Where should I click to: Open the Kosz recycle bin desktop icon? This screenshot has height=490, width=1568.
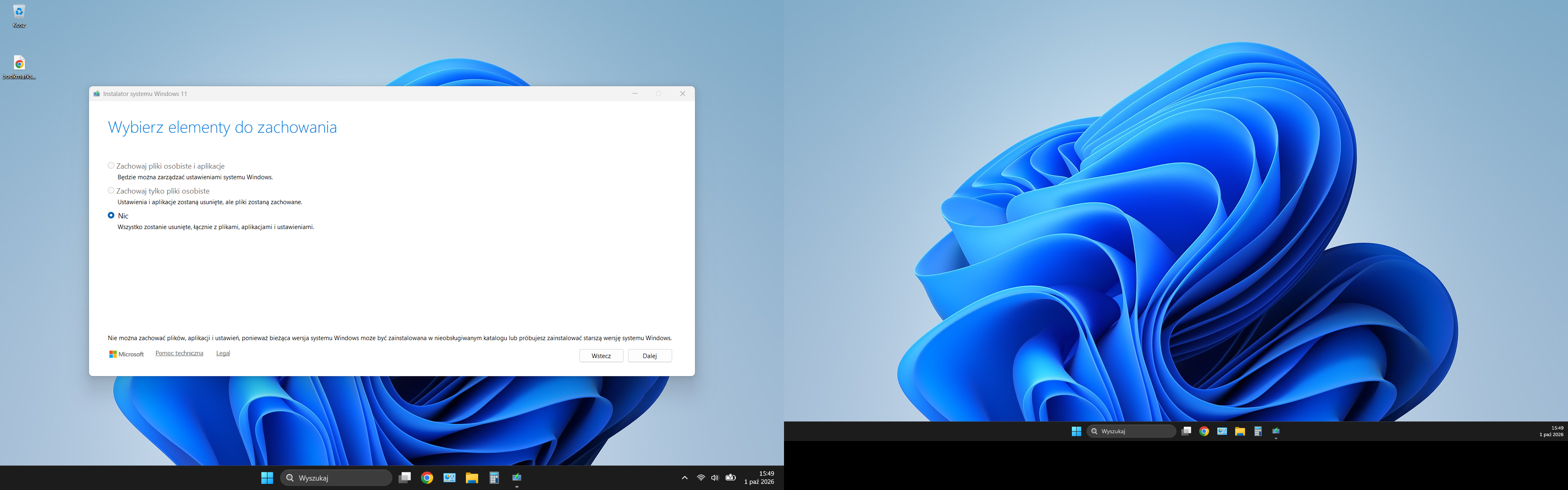tap(19, 16)
